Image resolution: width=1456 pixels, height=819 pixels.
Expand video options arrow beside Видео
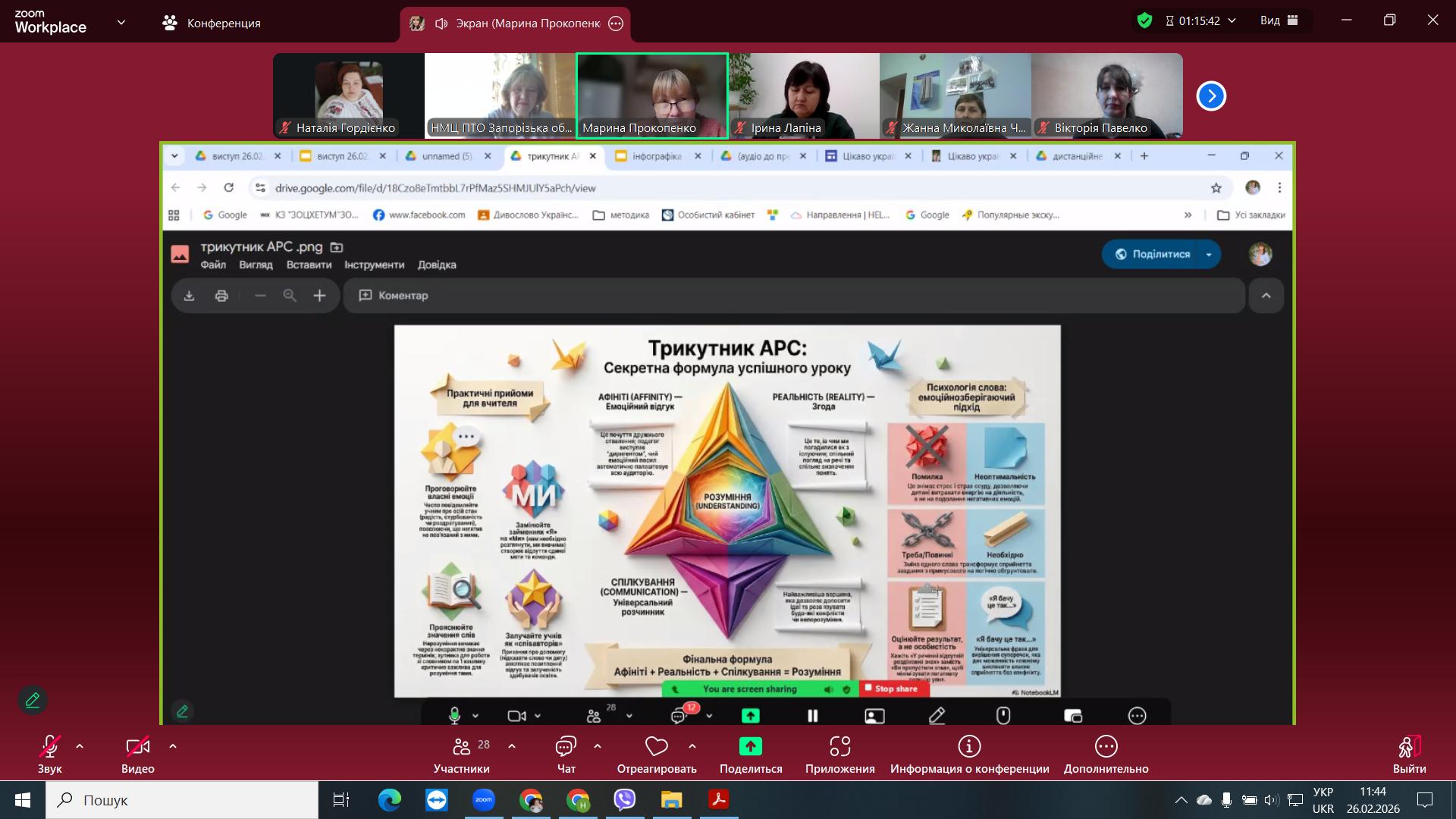(x=173, y=746)
